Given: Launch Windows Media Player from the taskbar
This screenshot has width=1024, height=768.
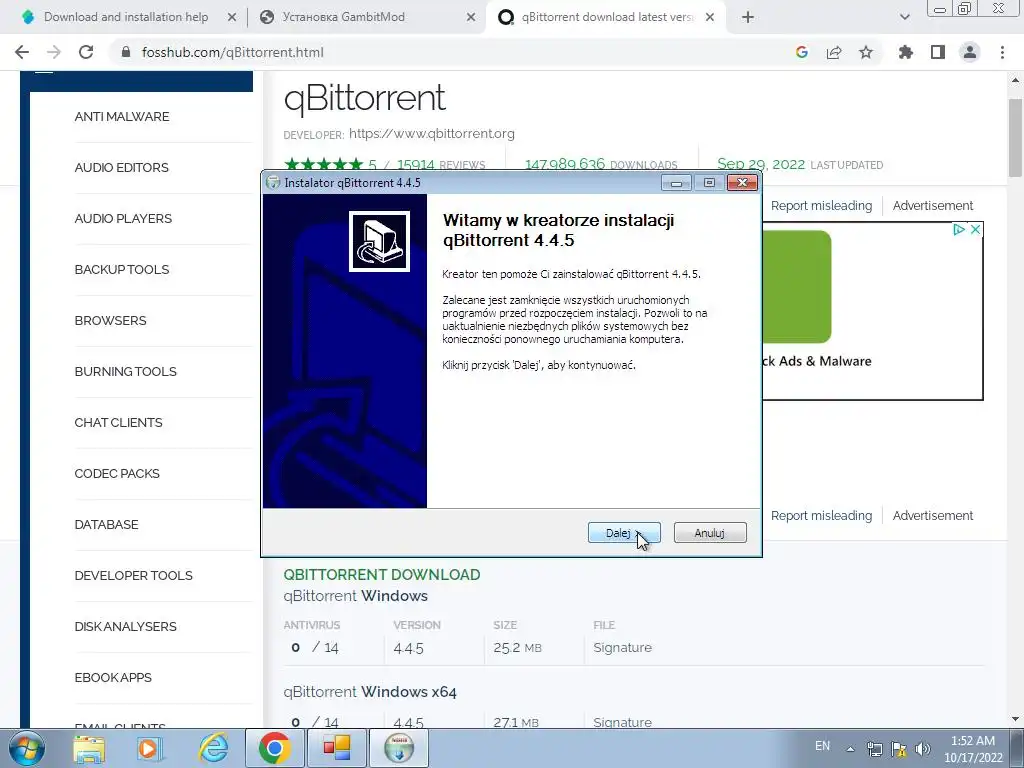Looking at the screenshot, I should [150, 748].
